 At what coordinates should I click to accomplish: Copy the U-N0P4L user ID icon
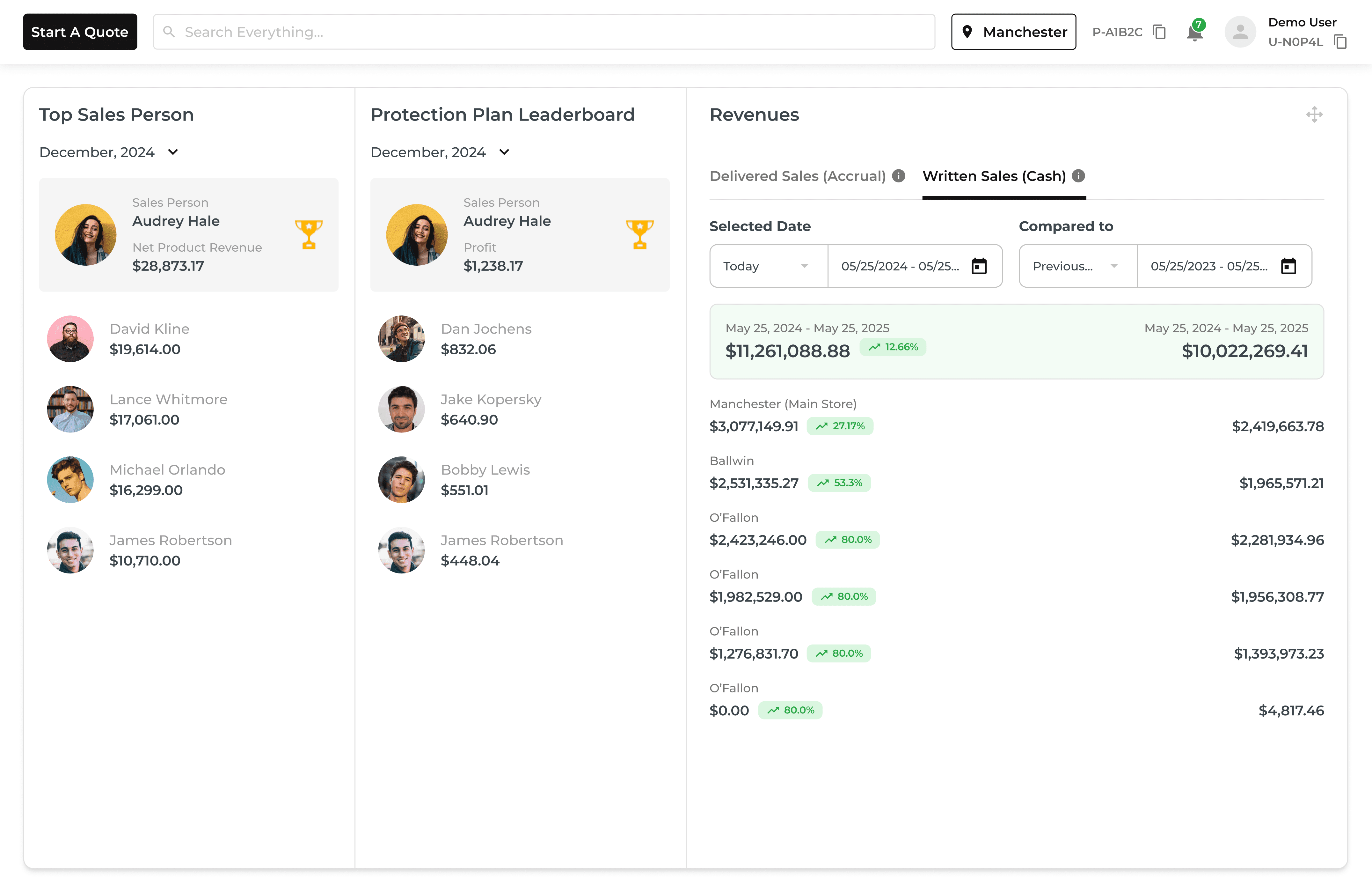coord(1340,41)
